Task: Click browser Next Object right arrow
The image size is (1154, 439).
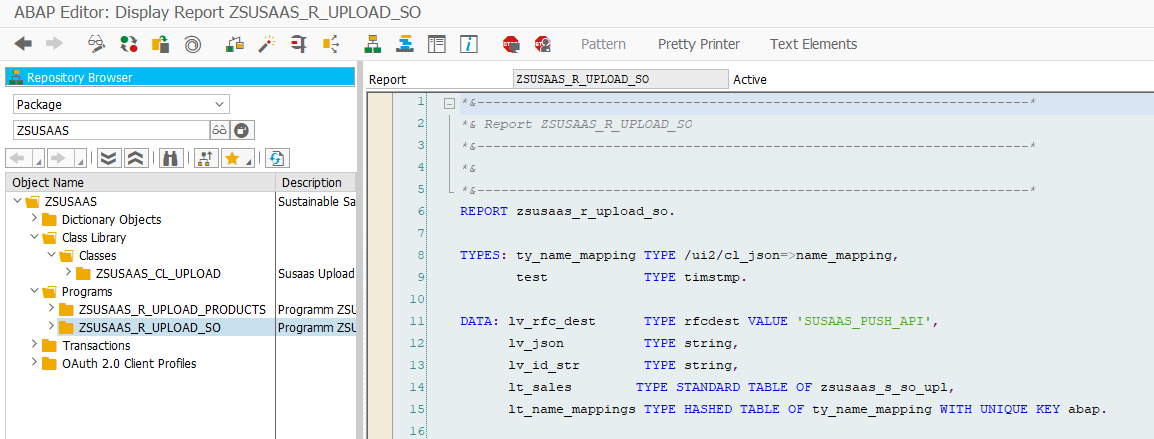Action: (x=60, y=158)
